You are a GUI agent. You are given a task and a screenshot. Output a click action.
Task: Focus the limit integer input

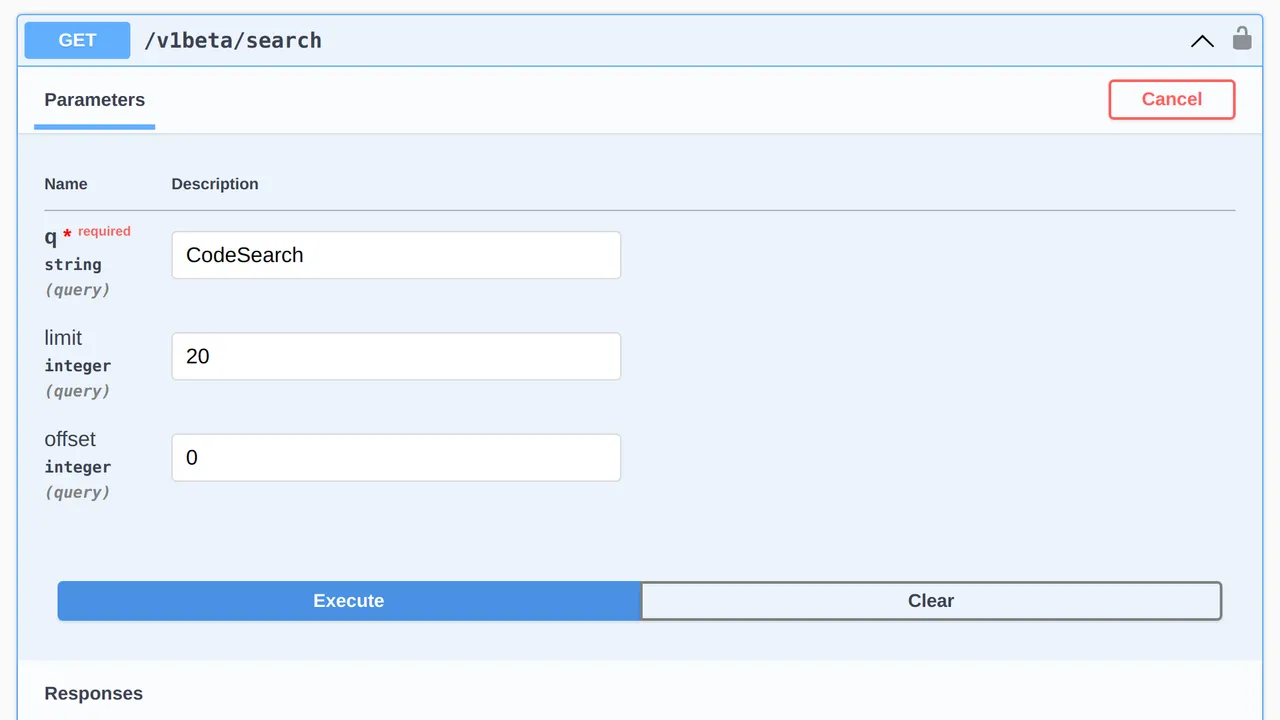[x=396, y=356]
